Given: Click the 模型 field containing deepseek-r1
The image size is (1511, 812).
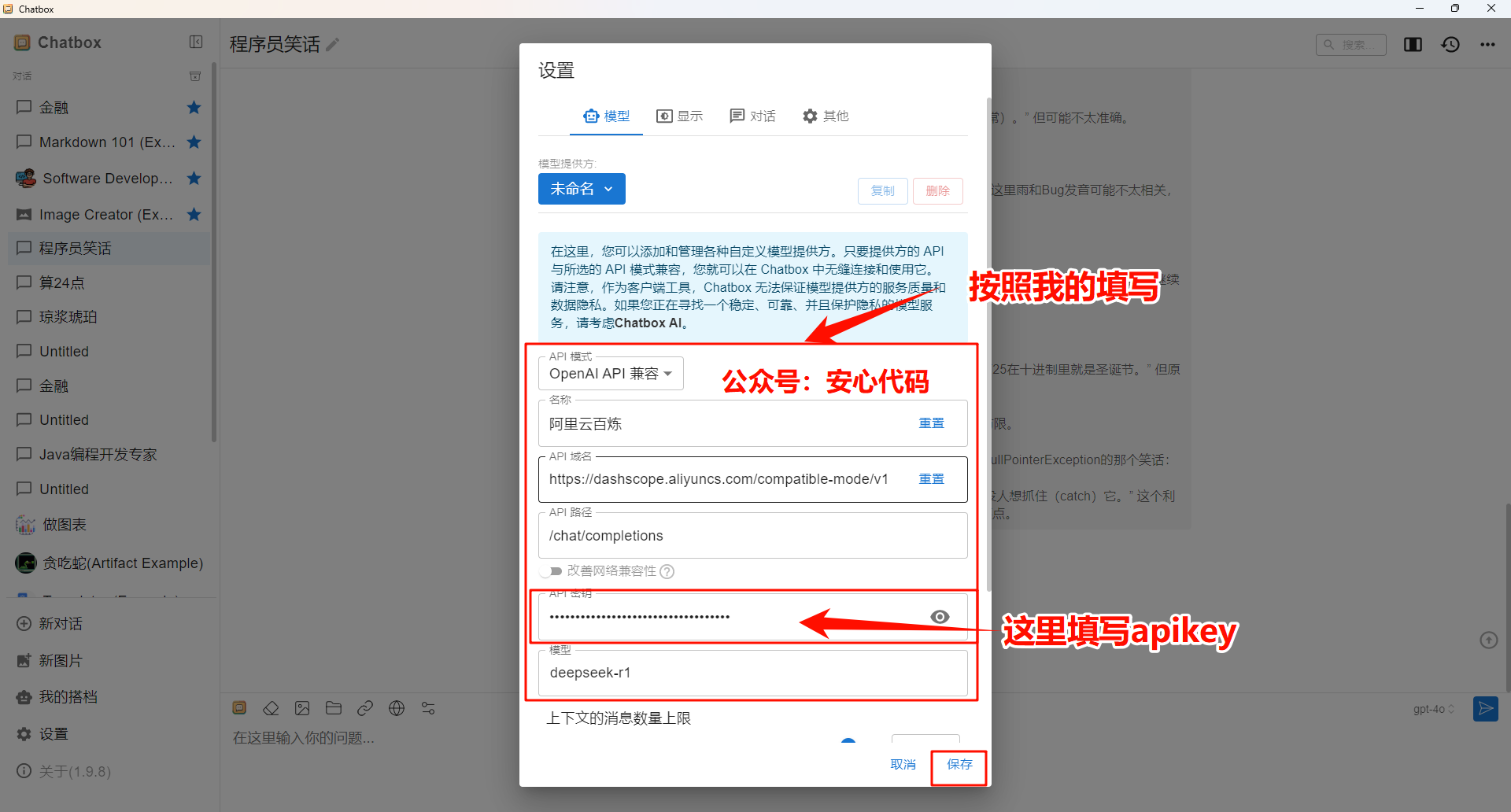Looking at the screenshot, I should click(x=752, y=673).
